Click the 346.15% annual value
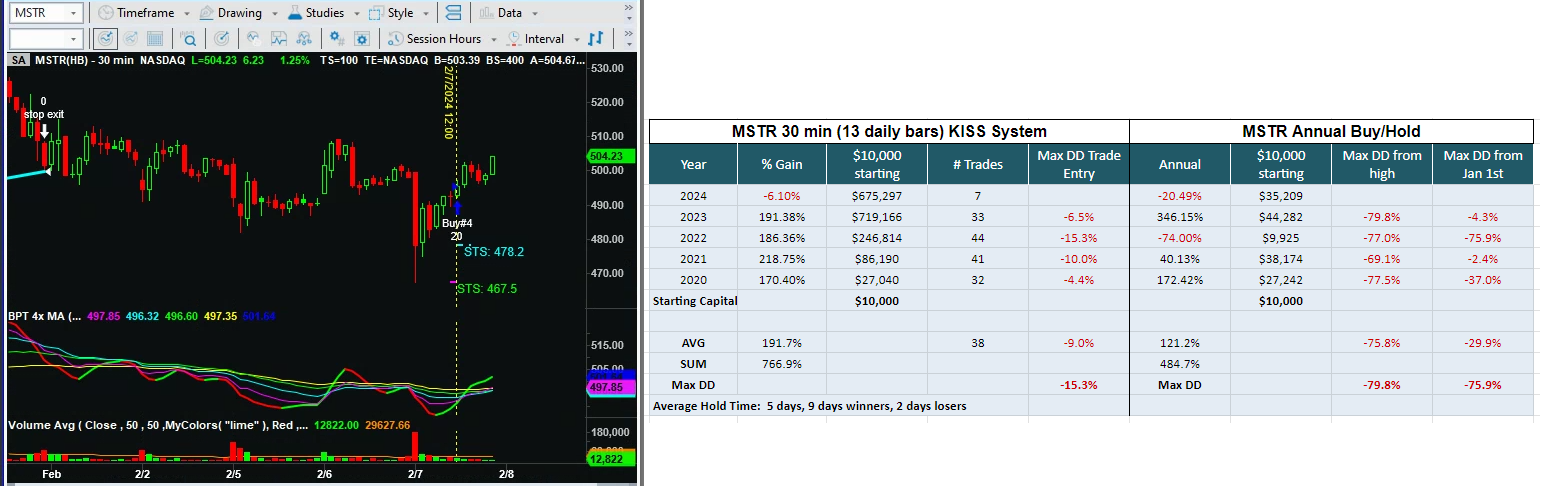This screenshot has height=486, width=1555. coord(1179,217)
